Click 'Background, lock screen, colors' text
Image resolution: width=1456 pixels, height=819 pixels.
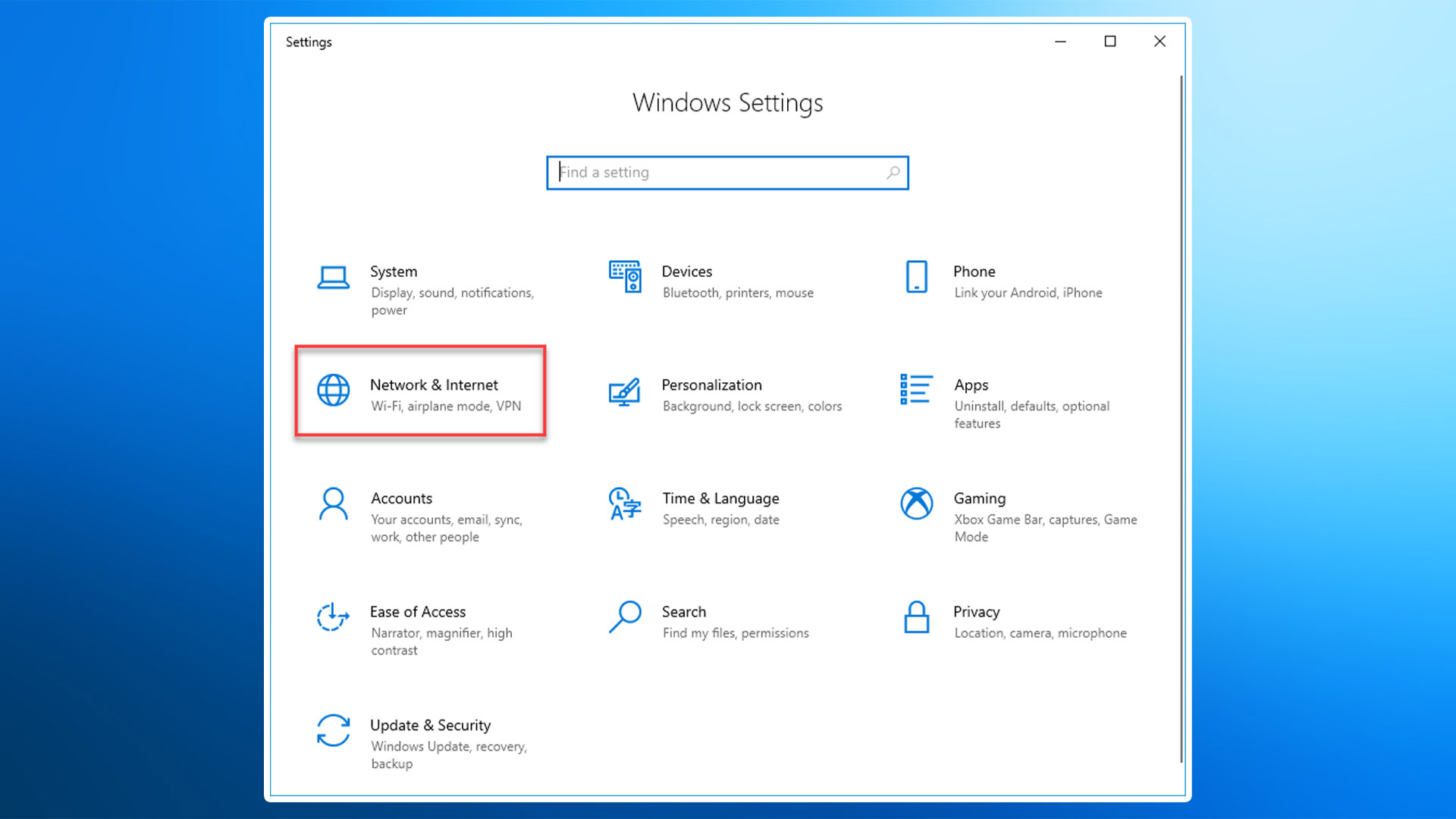point(752,406)
